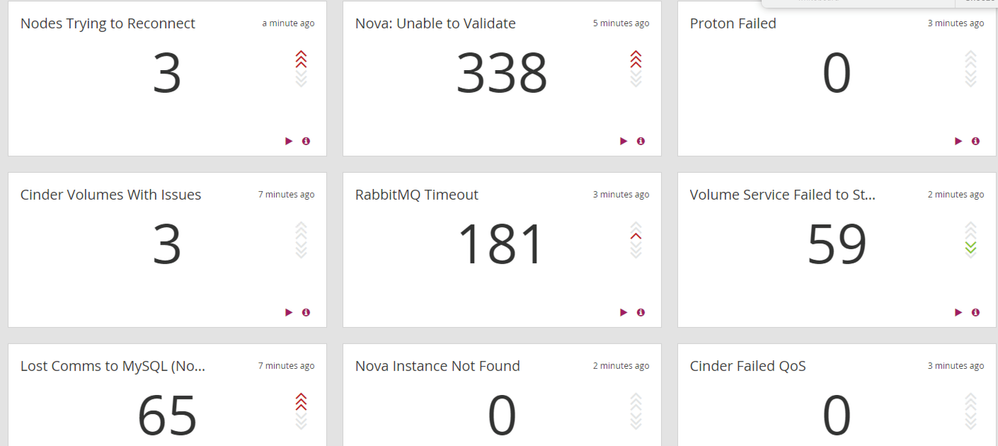Click the value 59 on Volume Service card
The image size is (998, 446).
[x=837, y=244]
